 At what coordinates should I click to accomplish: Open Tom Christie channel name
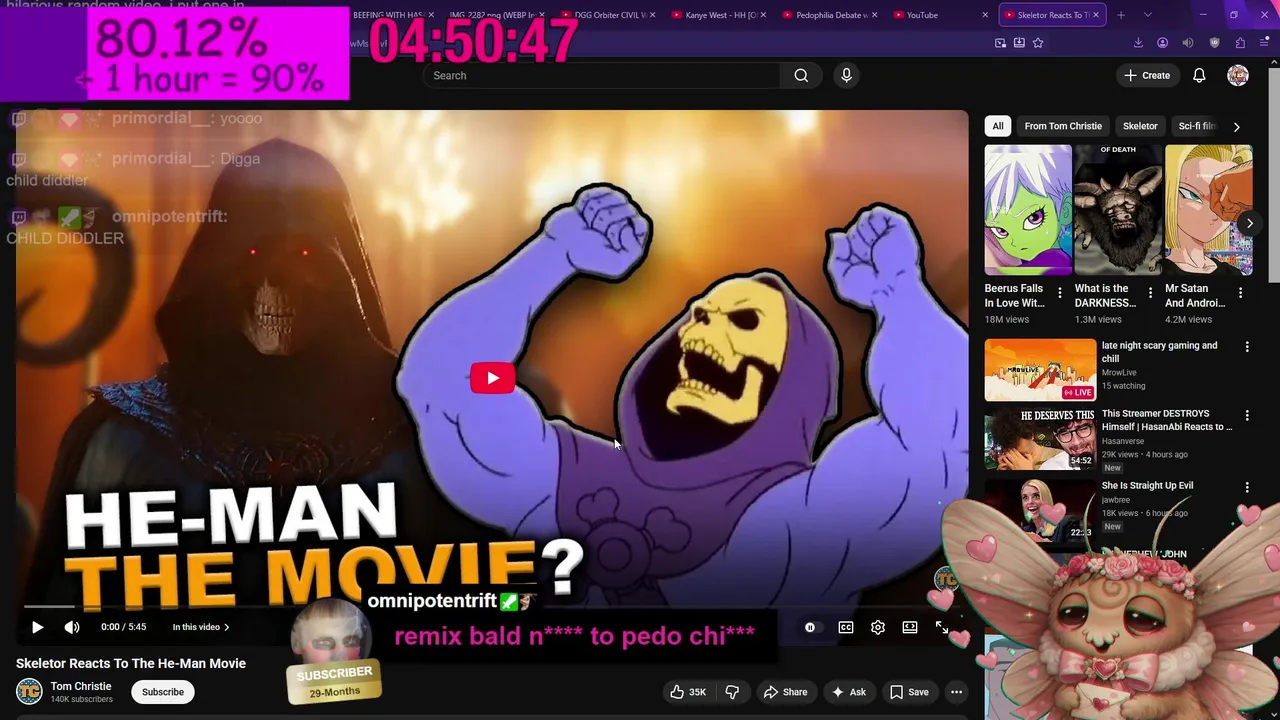(x=81, y=686)
